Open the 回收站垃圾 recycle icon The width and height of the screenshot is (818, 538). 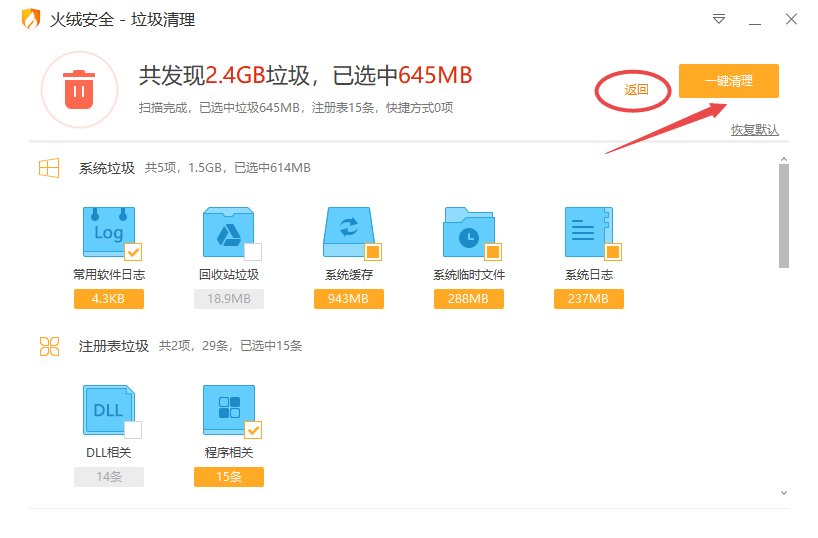228,232
